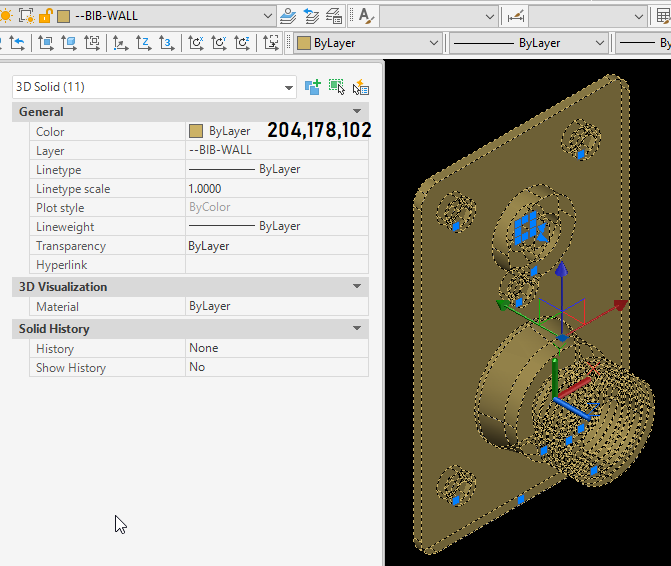
Task: Open the 3D Solid (11) object type dropdown
Action: pos(289,88)
